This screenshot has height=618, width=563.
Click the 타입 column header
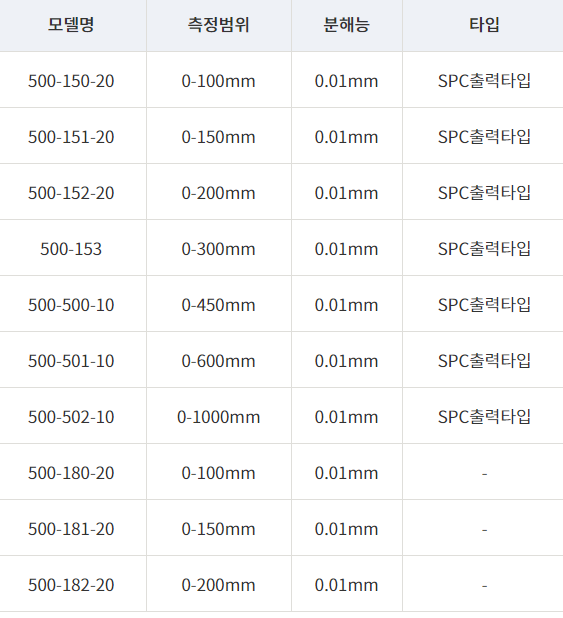pyautogui.click(x=483, y=25)
